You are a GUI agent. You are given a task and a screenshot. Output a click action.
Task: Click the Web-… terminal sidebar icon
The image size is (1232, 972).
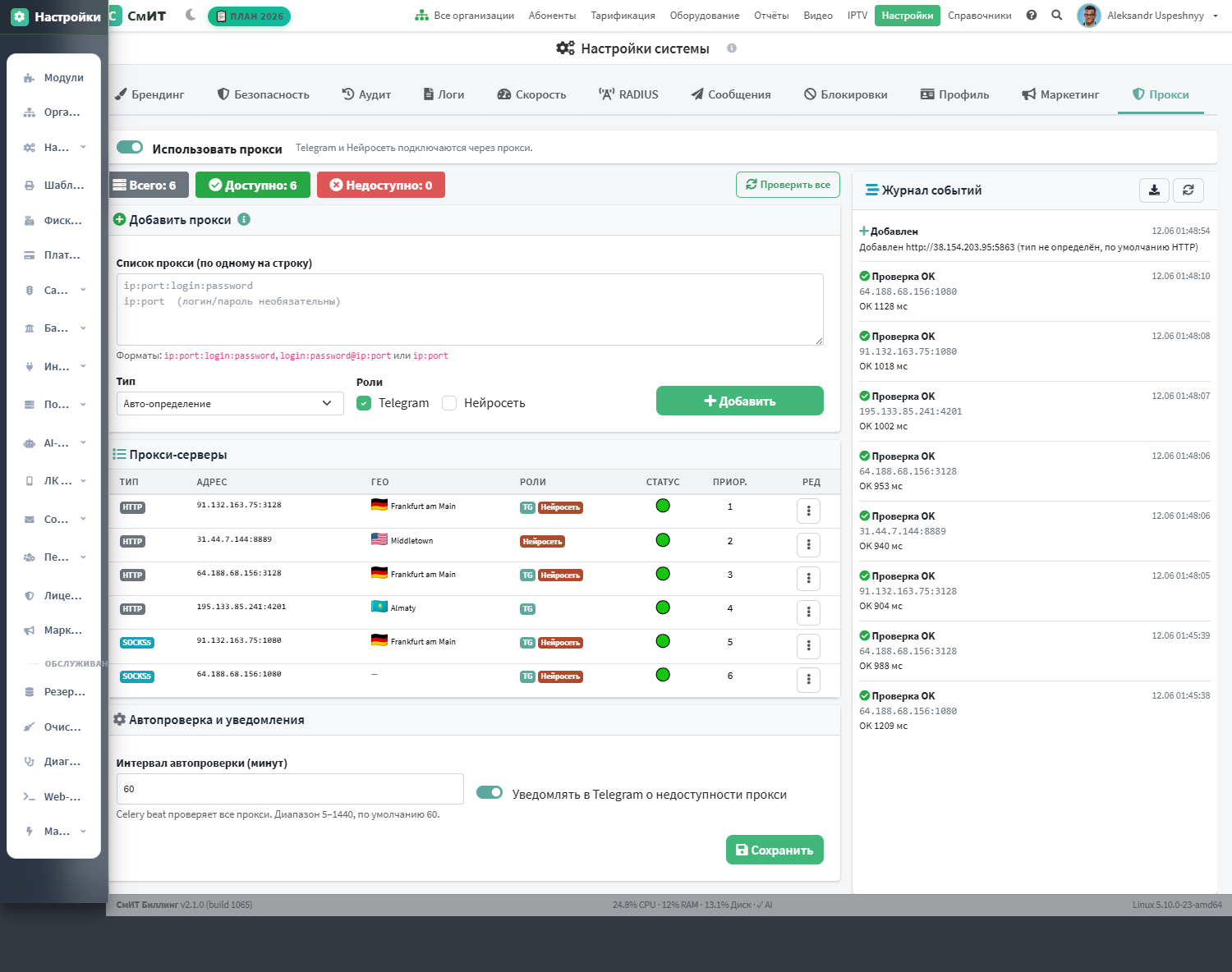click(x=29, y=797)
